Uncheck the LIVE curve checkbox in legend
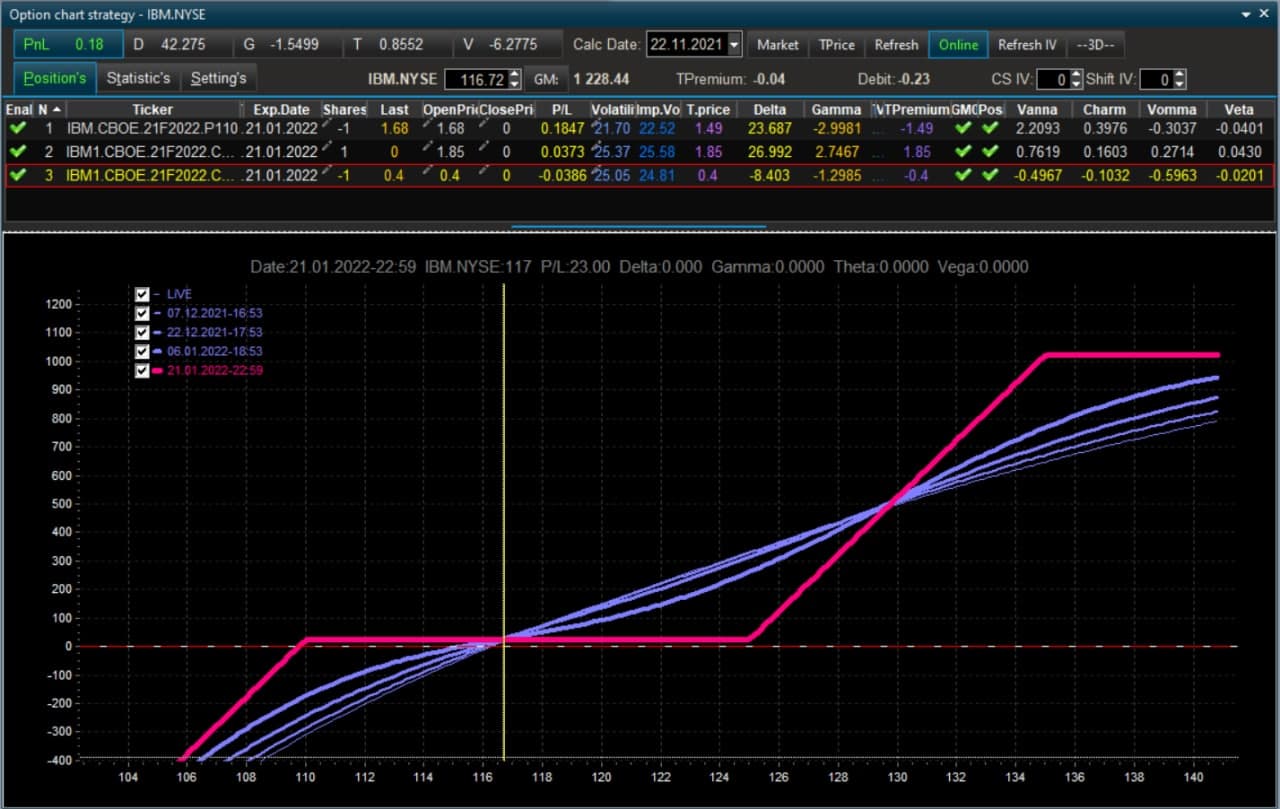 point(142,294)
